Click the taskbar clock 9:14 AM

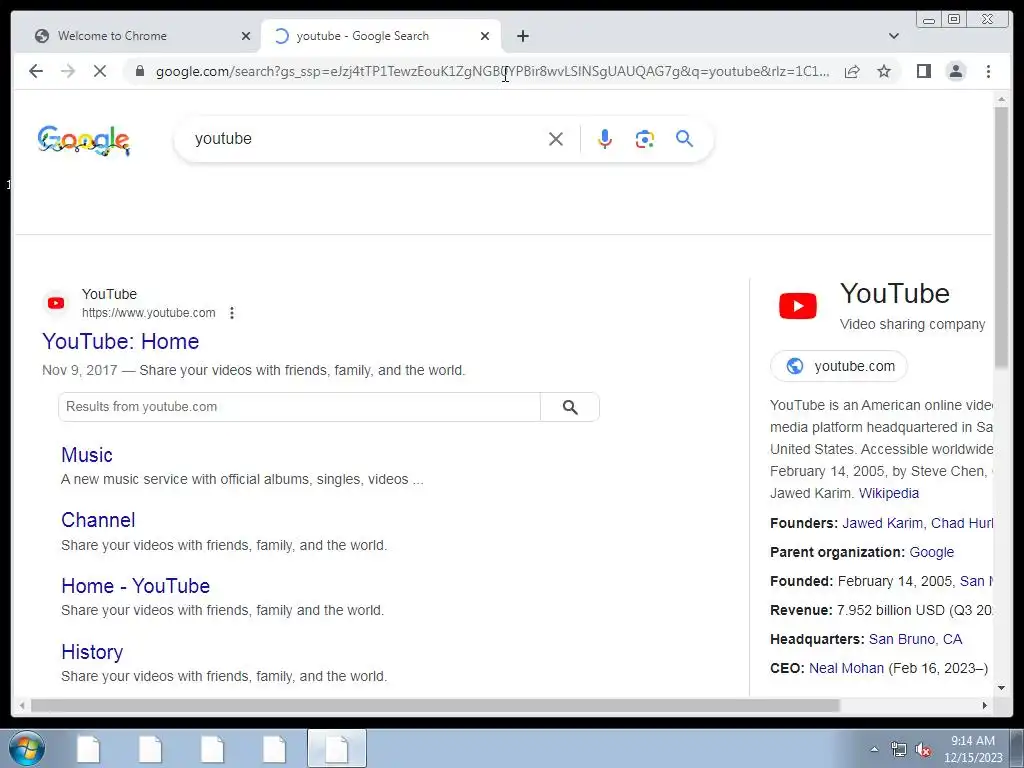click(972, 741)
